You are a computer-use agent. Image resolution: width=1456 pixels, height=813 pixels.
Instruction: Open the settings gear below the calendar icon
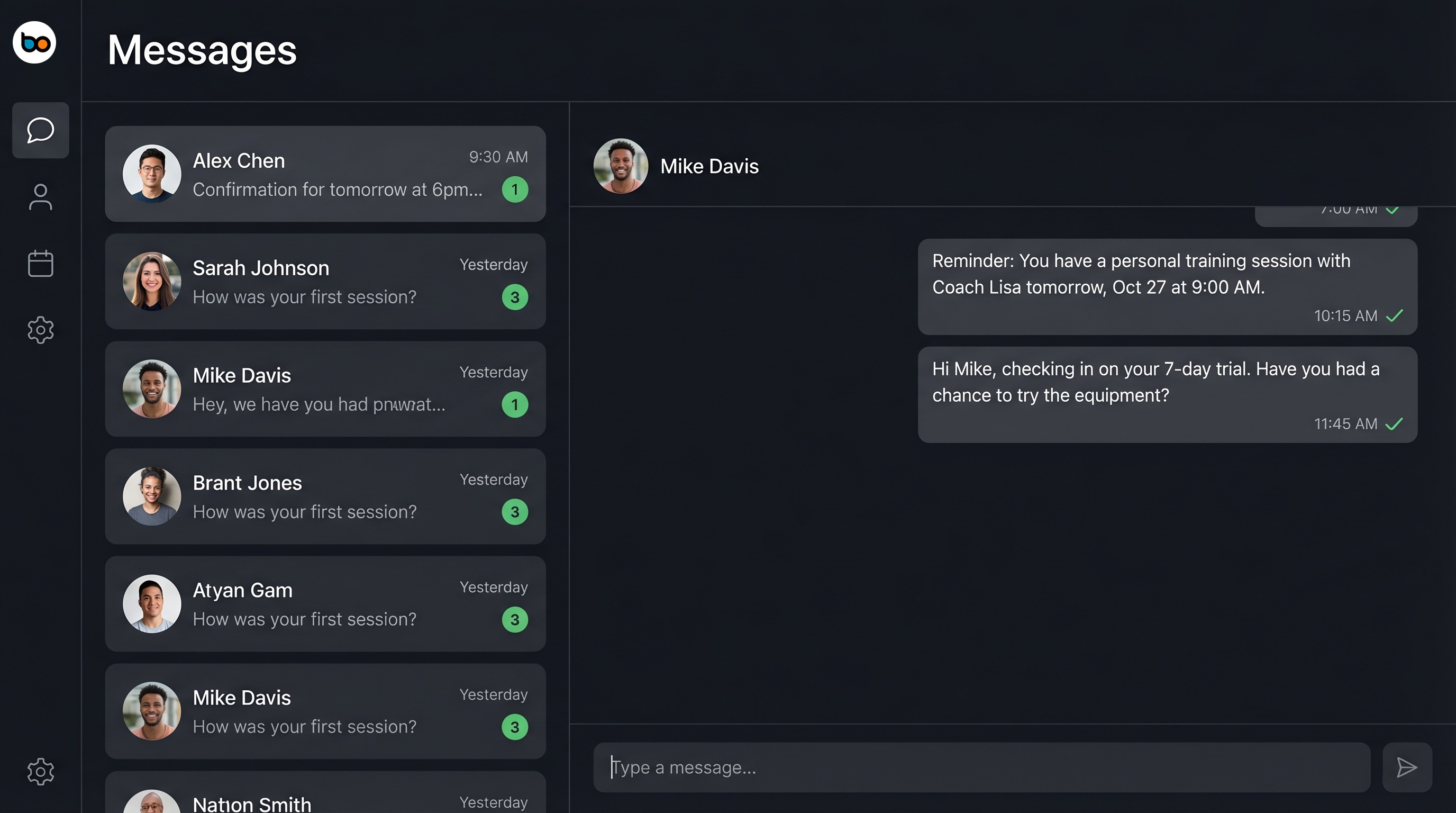click(x=40, y=330)
